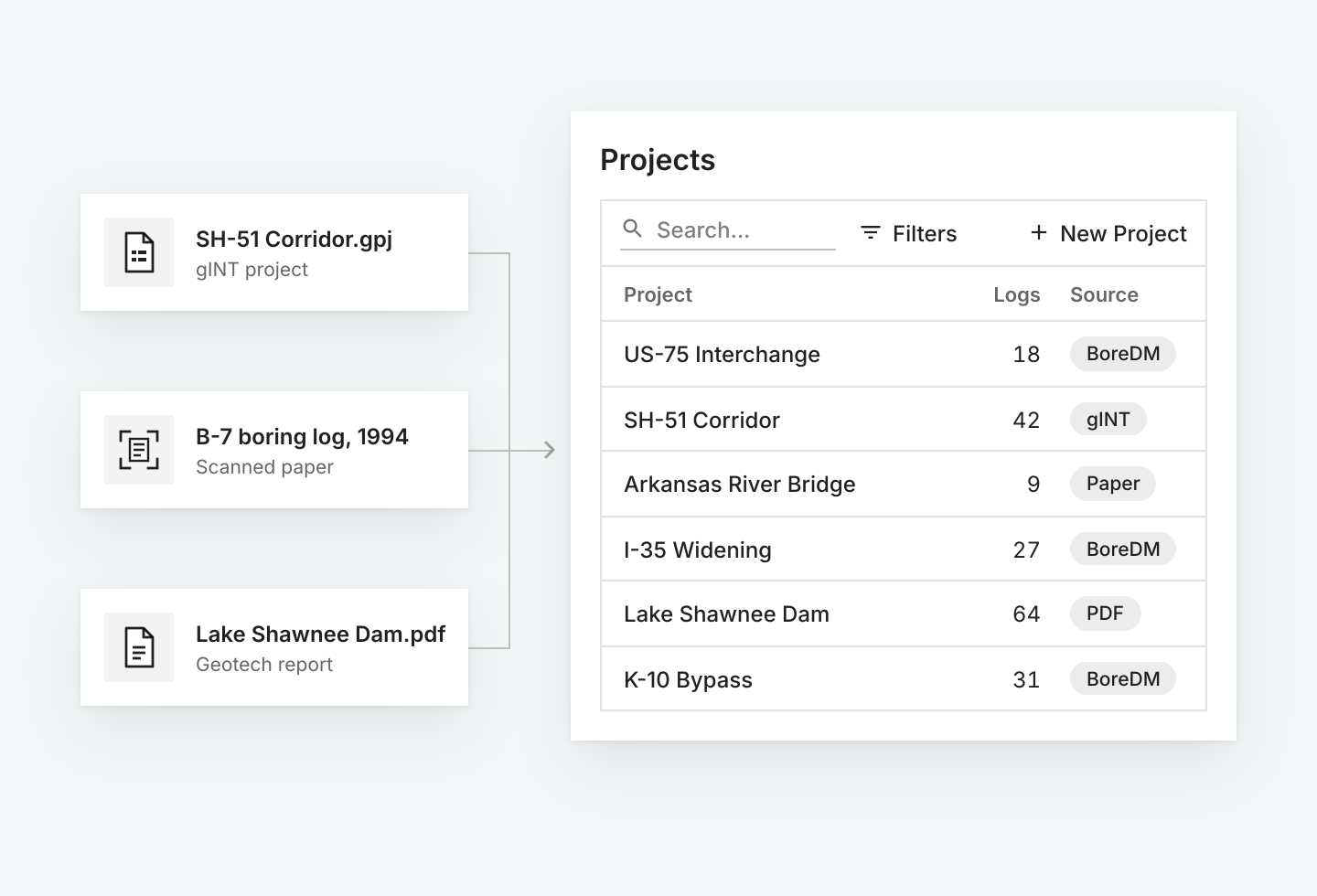Click the gINT project file icon

coord(139,252)
